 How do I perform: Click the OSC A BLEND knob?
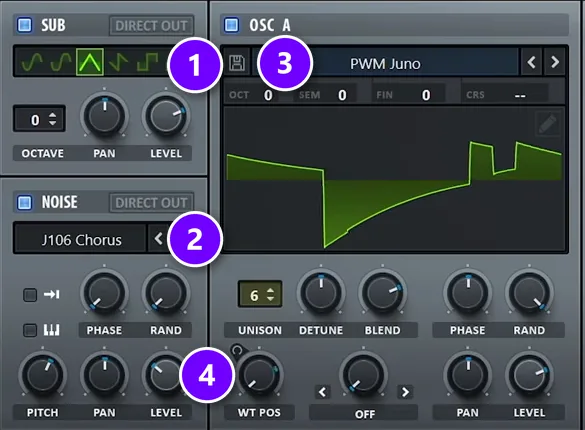click(382, 293)
